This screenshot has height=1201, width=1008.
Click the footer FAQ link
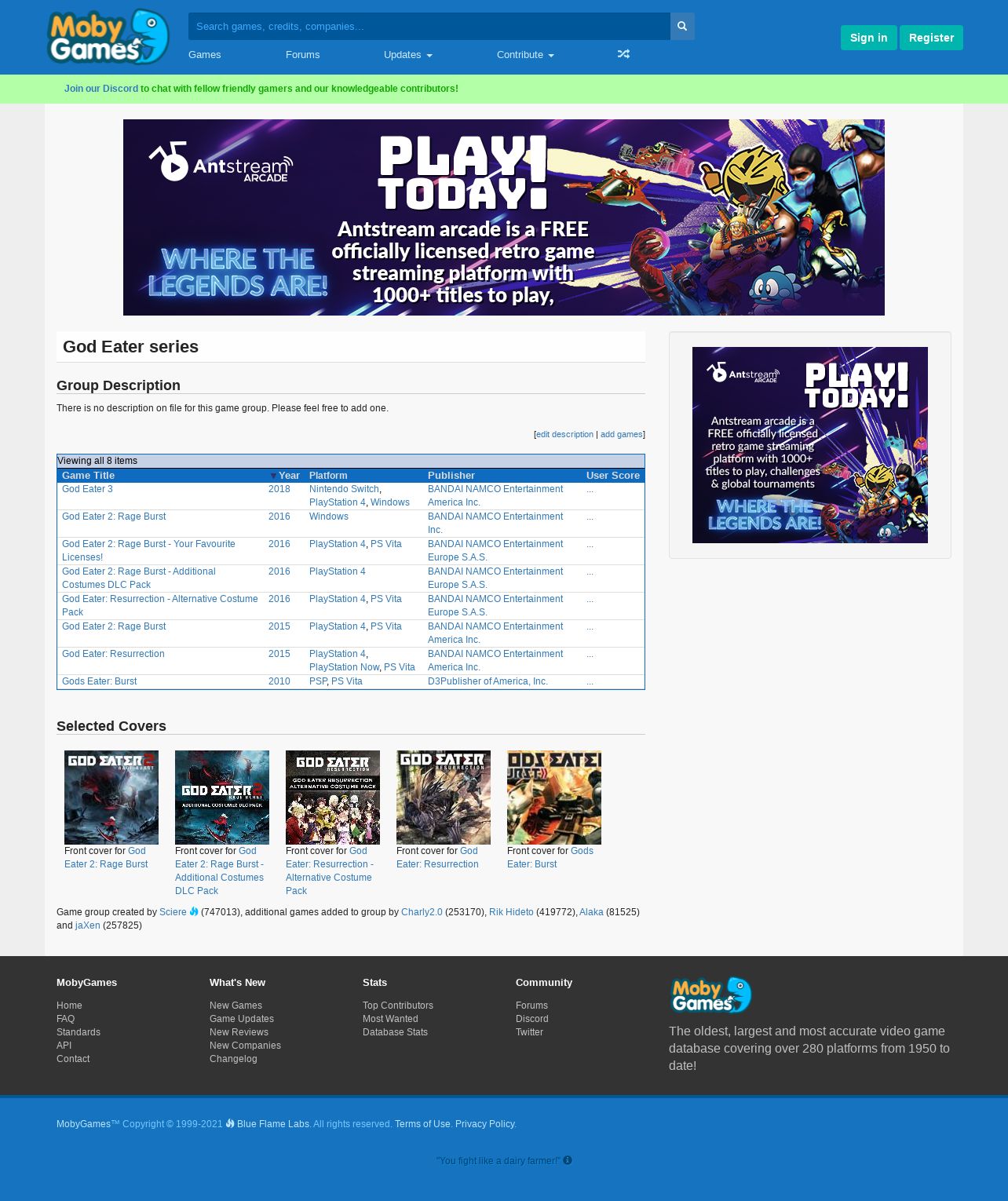coord(66,1019)
